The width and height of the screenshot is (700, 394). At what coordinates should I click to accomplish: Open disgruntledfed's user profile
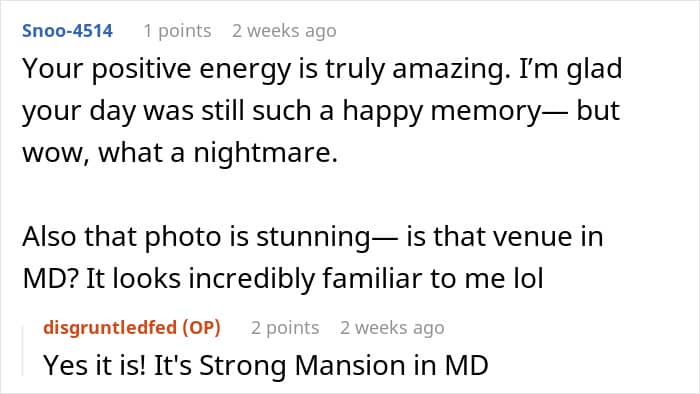[110, 328]
